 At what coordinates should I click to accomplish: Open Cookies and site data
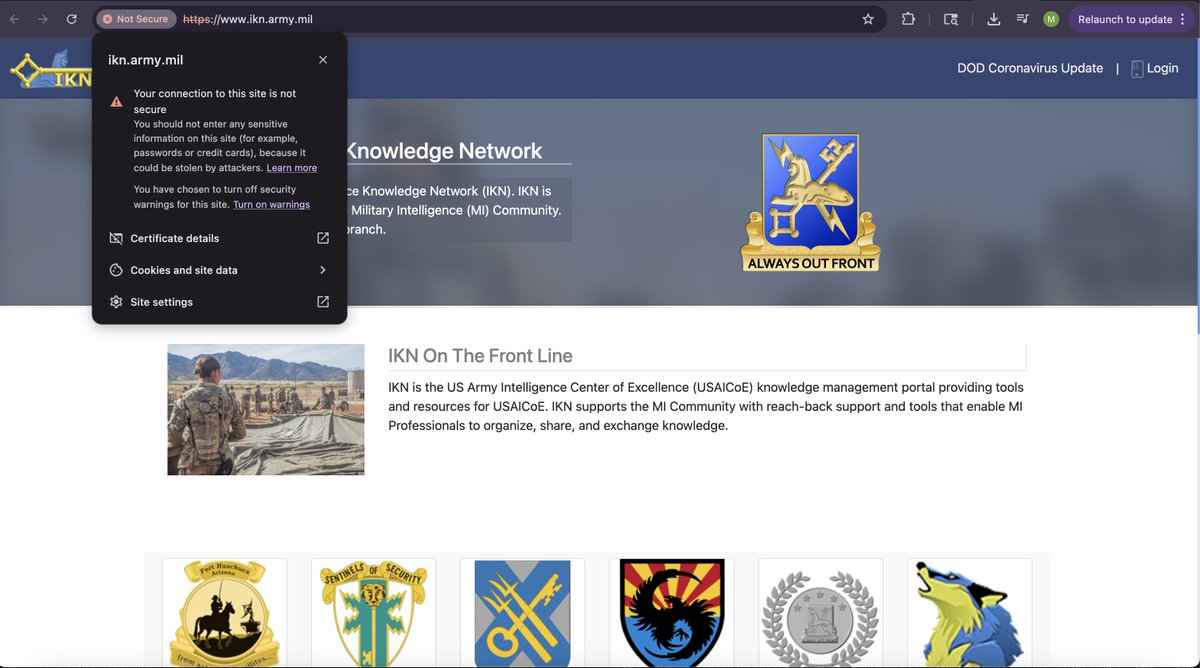coord(219,270)
